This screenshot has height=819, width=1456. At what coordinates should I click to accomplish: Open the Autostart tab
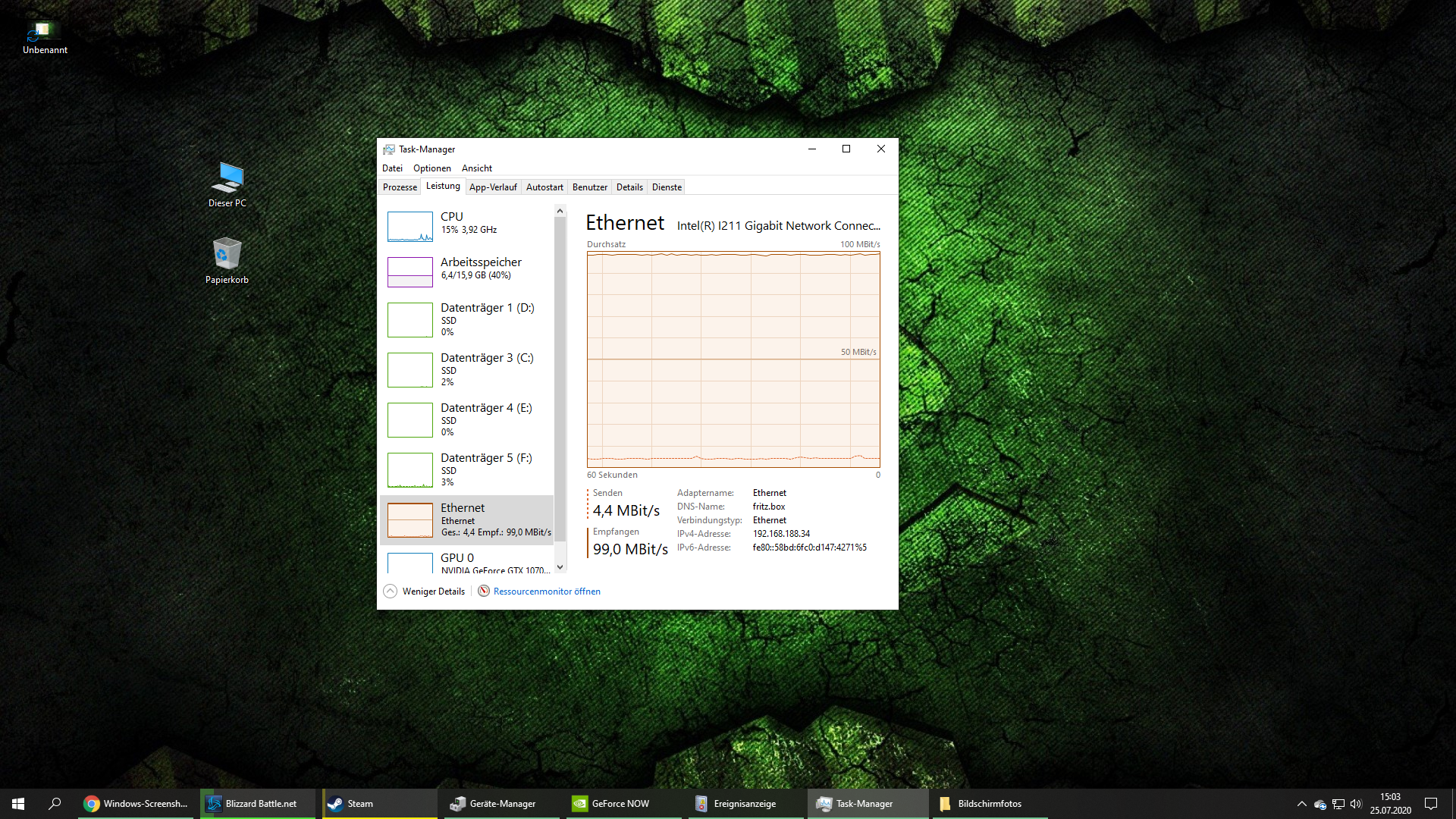point(544,187)
